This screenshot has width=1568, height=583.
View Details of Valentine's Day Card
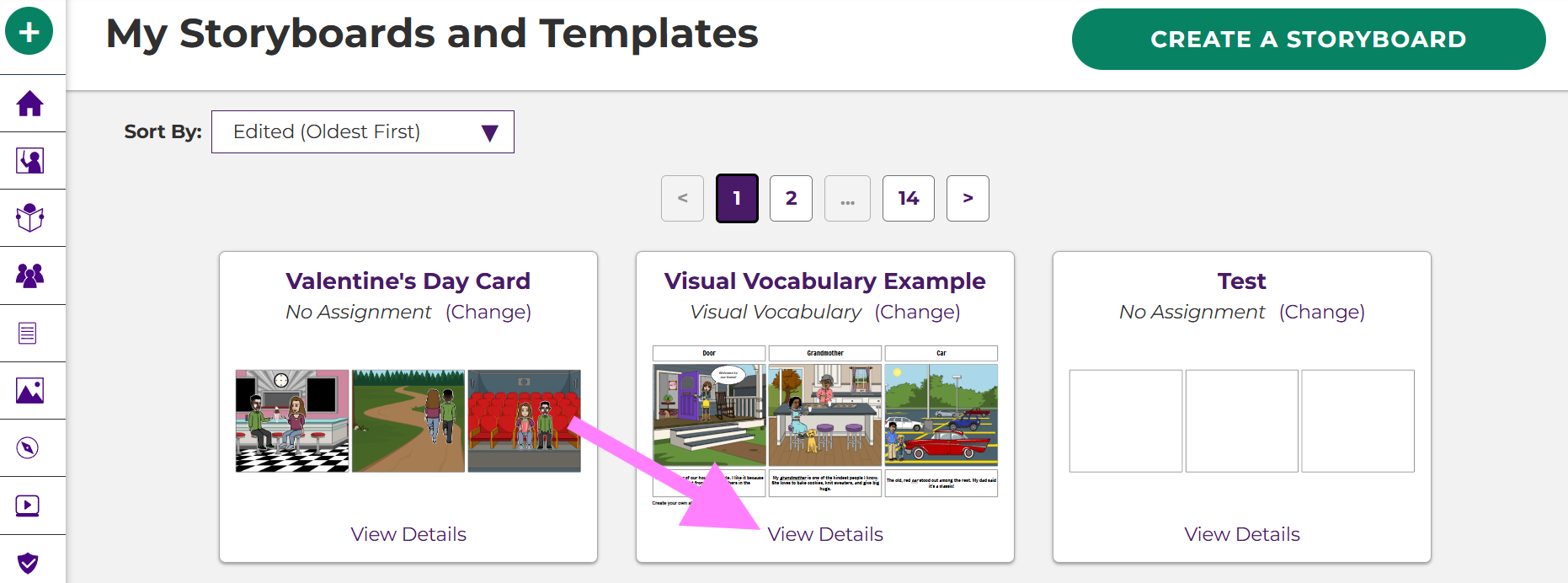pyautogui.click(x=408, y=534)
